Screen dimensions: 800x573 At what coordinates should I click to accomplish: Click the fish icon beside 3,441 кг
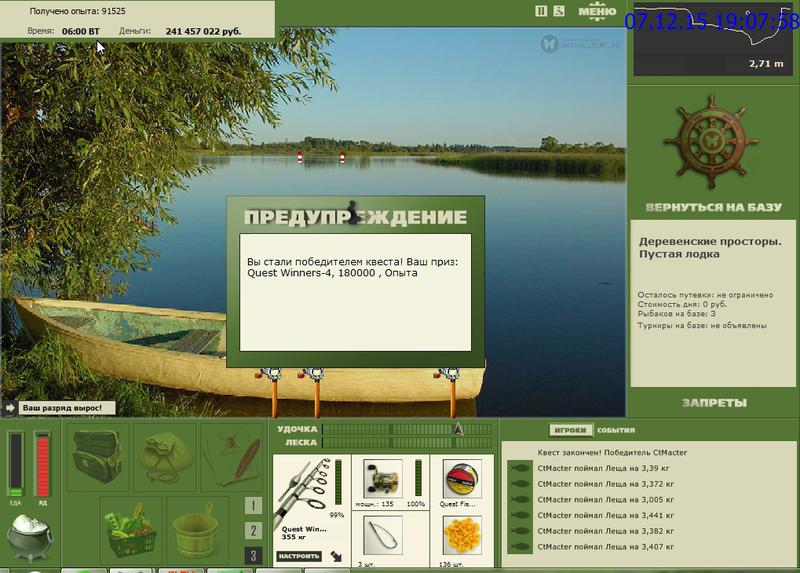(x=520, y=516)
